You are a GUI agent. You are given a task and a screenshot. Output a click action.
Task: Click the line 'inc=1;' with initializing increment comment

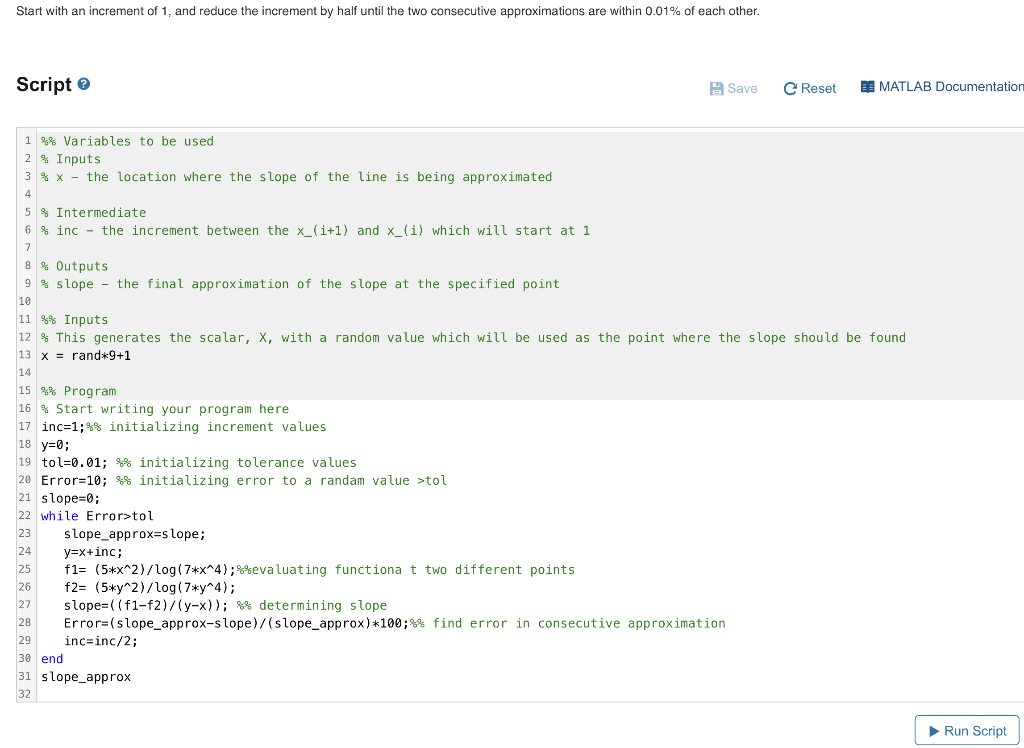click(184, 427)
